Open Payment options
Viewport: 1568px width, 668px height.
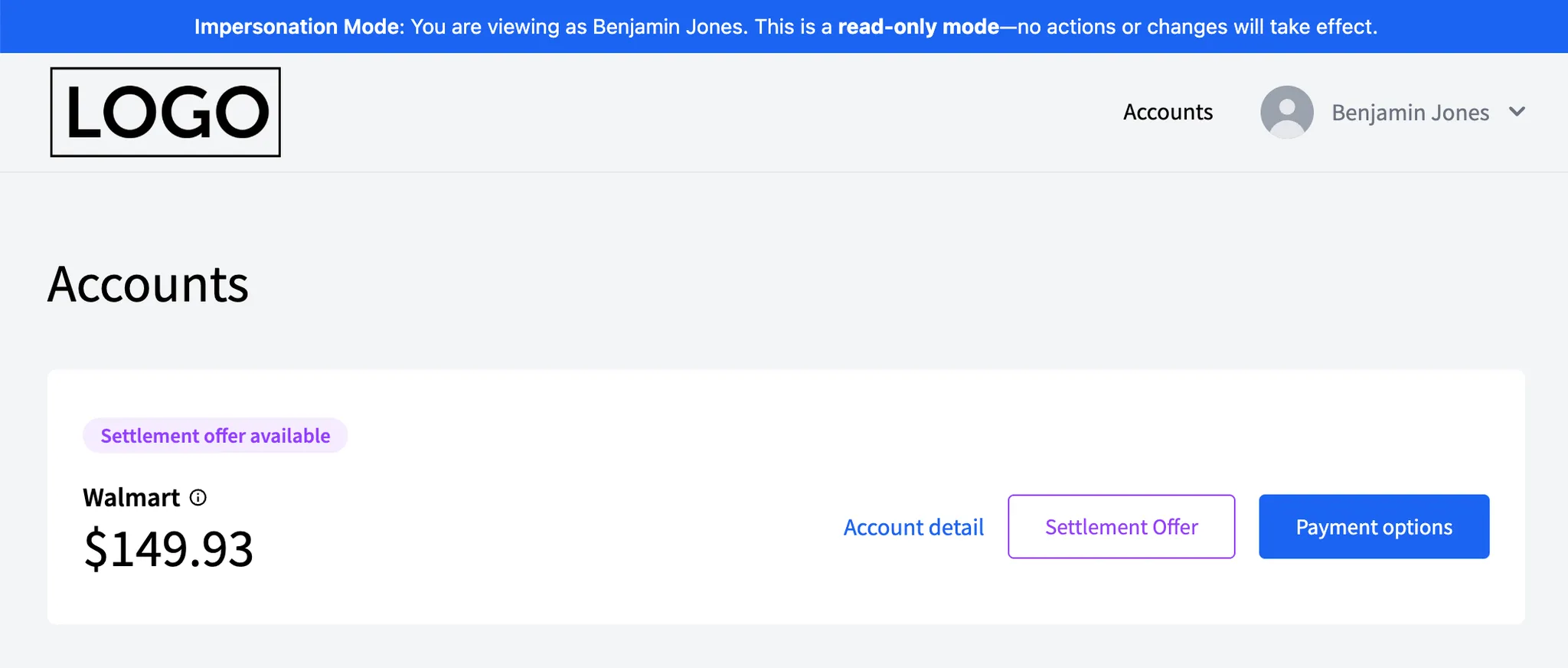(1374, 527)
